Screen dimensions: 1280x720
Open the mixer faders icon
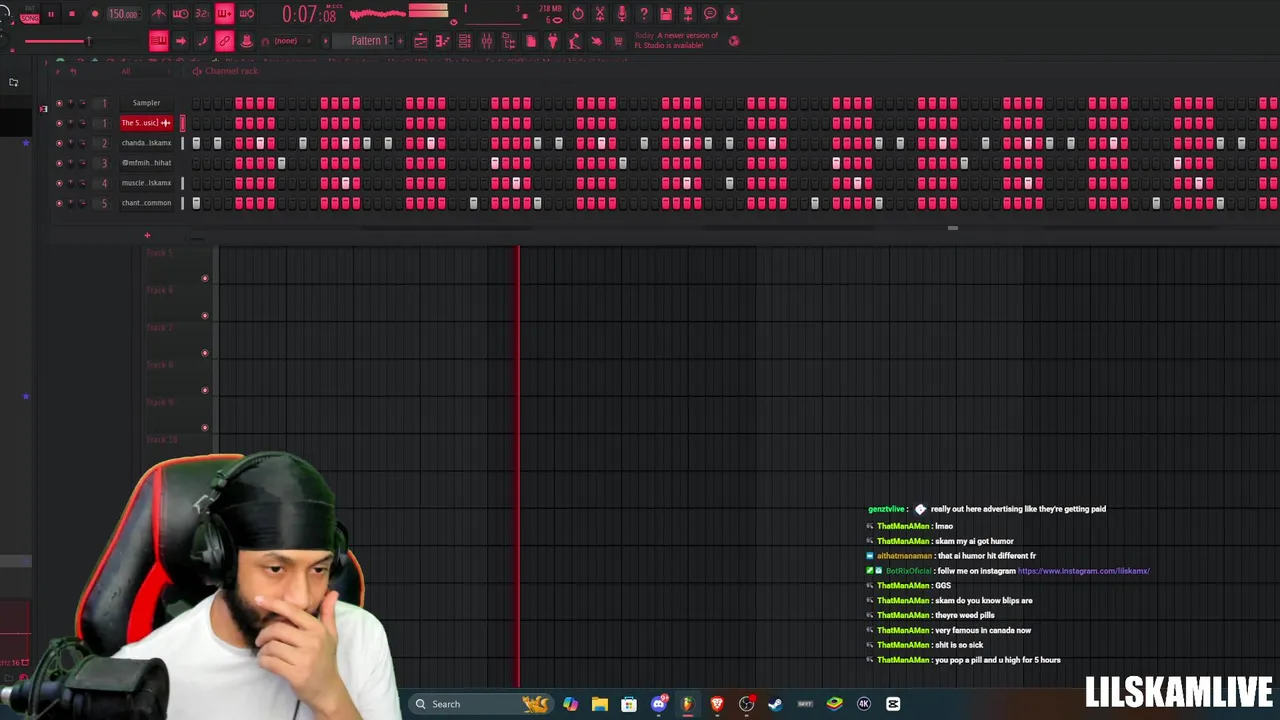[x=487, y=41]
